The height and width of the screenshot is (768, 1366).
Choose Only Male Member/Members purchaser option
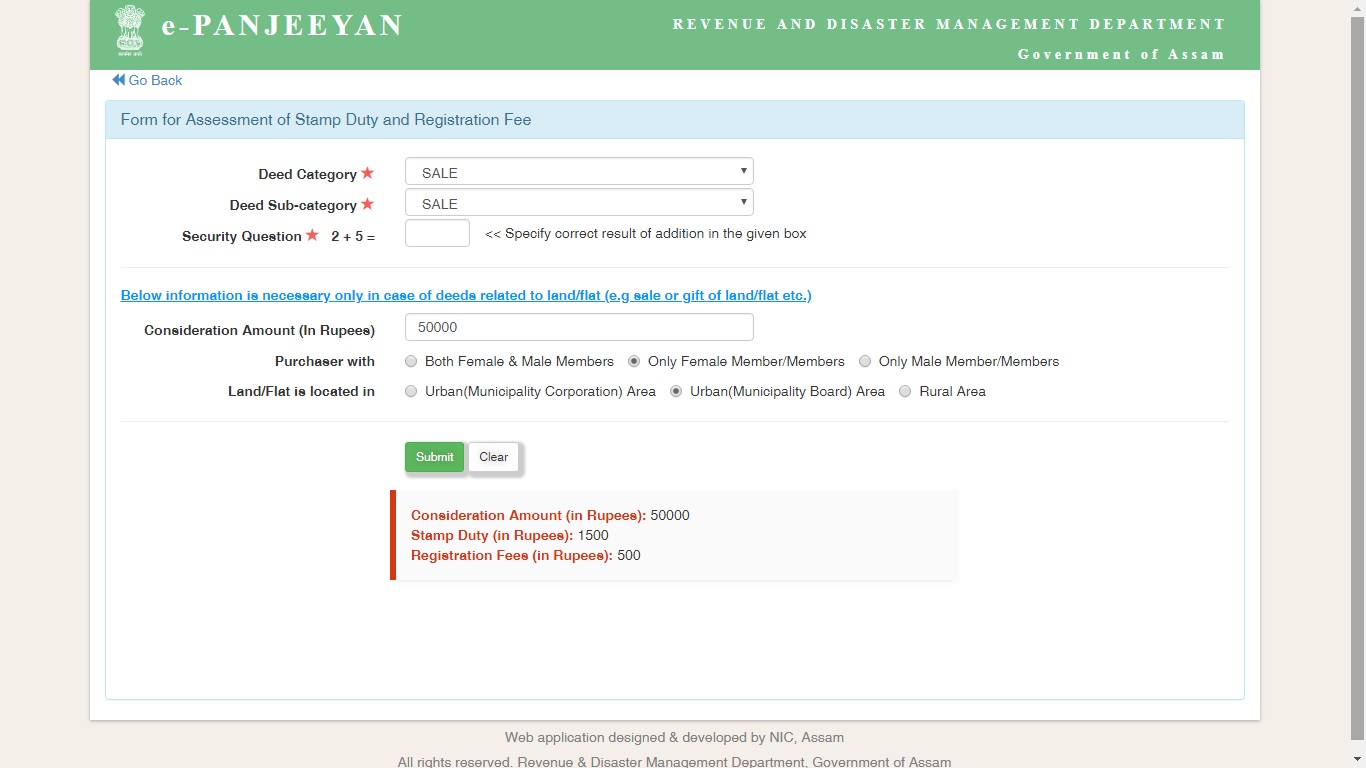tap(864, 361)
